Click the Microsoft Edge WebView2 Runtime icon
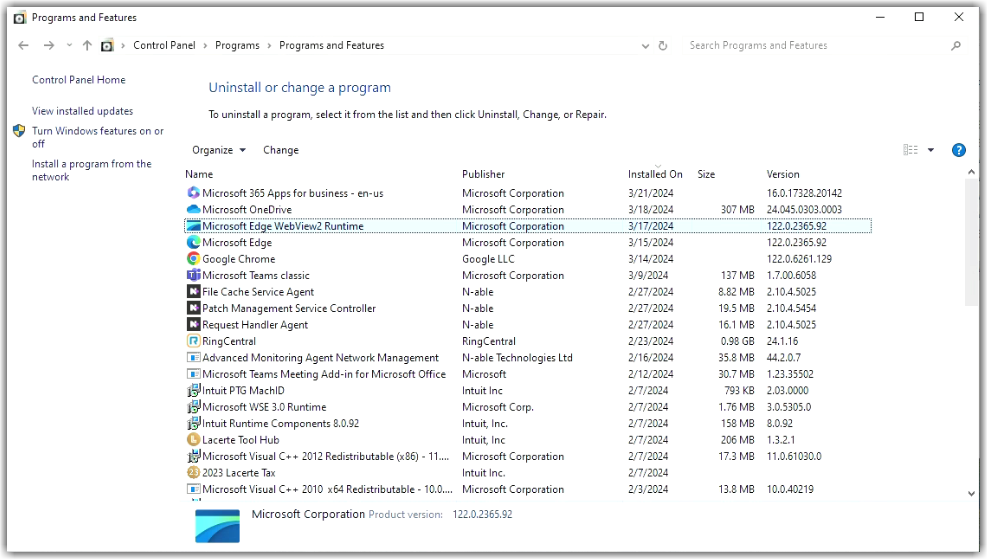Viewport: 988px width, 560px height. [193, 226]
